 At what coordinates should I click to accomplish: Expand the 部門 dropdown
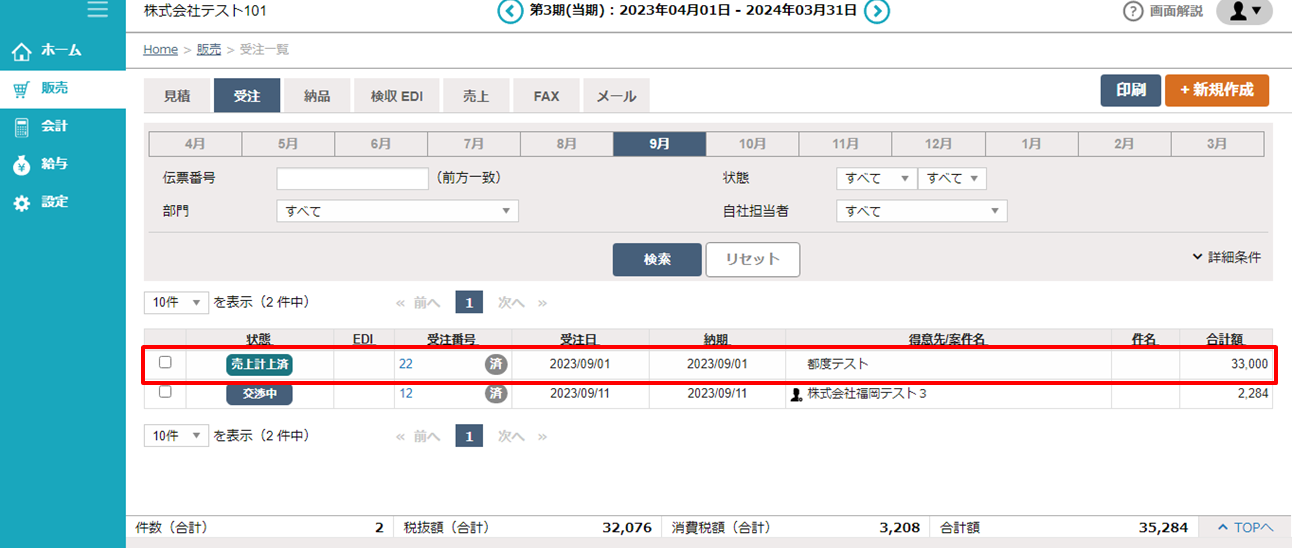[x=397, y=211]
